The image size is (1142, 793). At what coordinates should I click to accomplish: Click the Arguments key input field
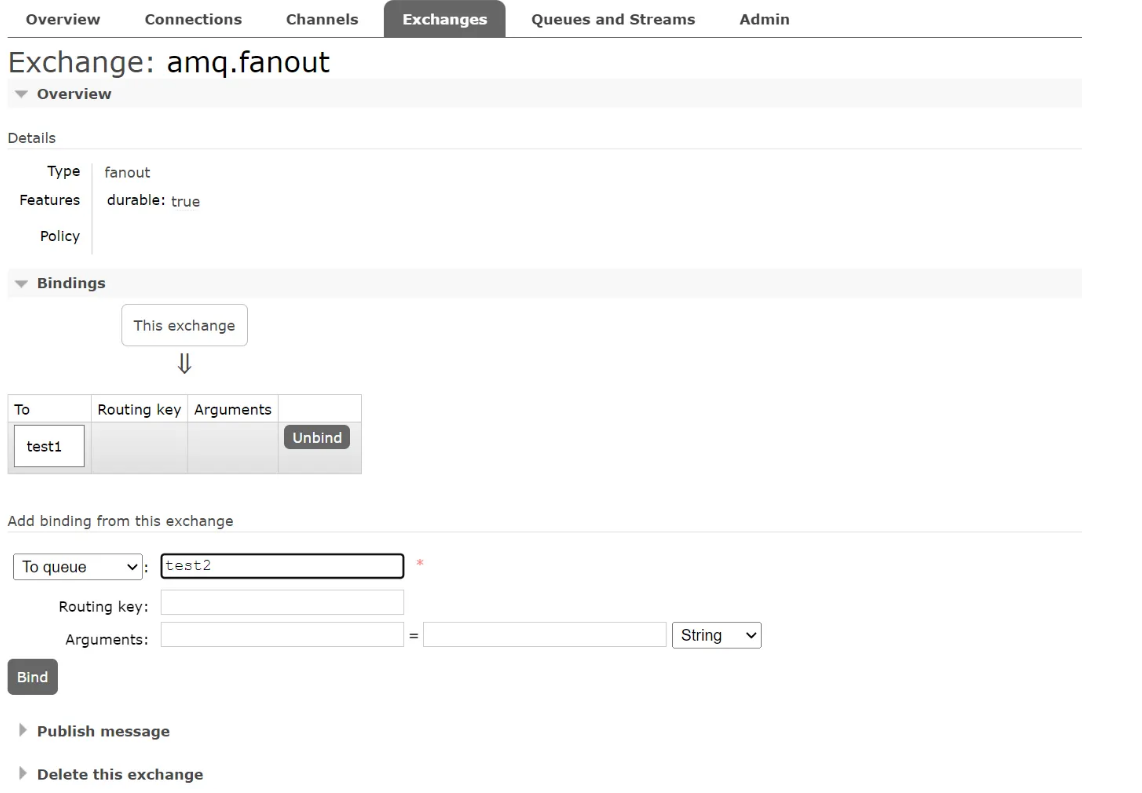click(x=282, y=635)
